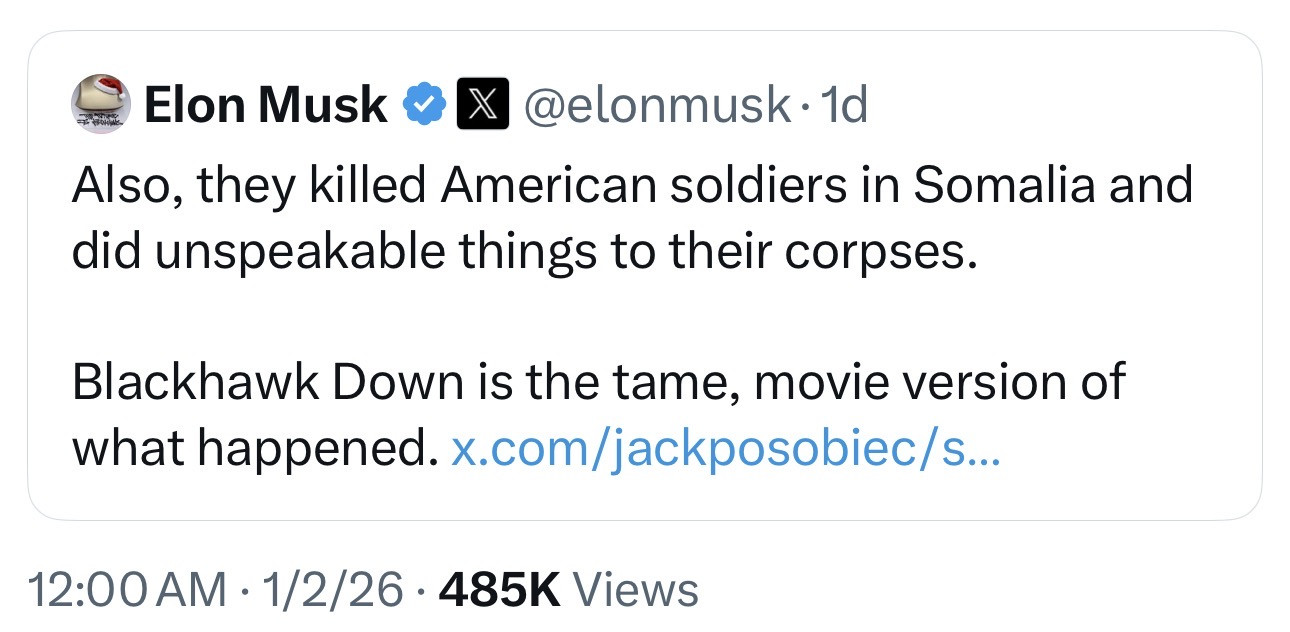Click the "485K" view count number
This screenshot has width=1290, height=632.
(x=498, y=589)
